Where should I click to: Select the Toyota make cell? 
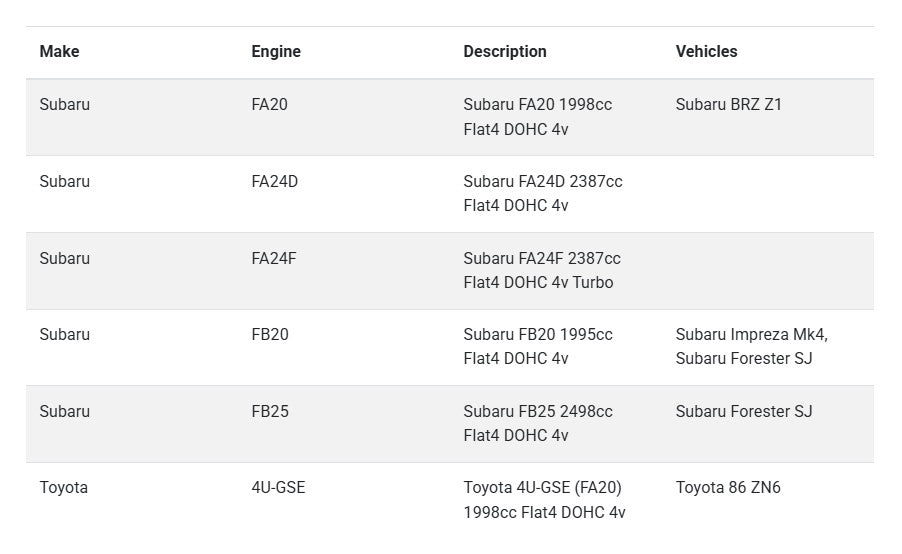click(x=63, y=488)
